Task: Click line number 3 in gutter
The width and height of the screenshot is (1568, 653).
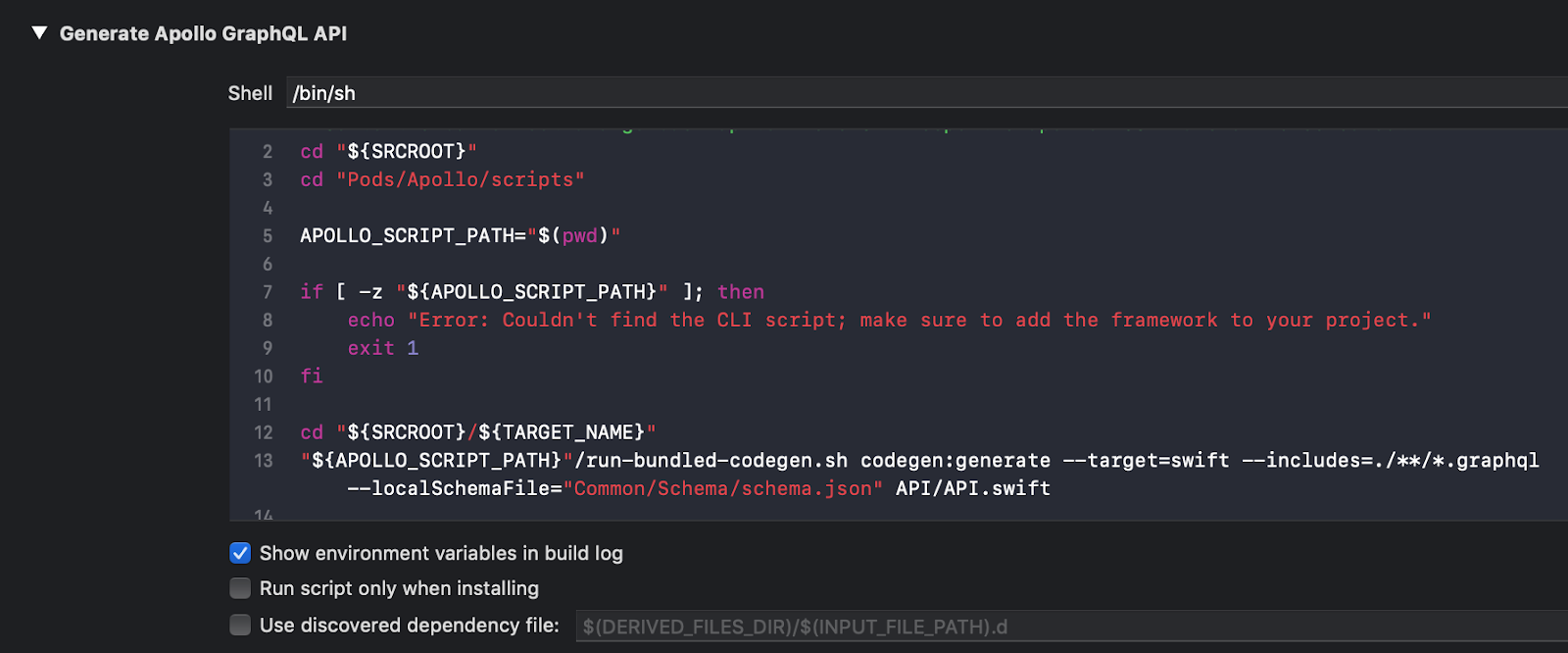Action: point(268,180)
